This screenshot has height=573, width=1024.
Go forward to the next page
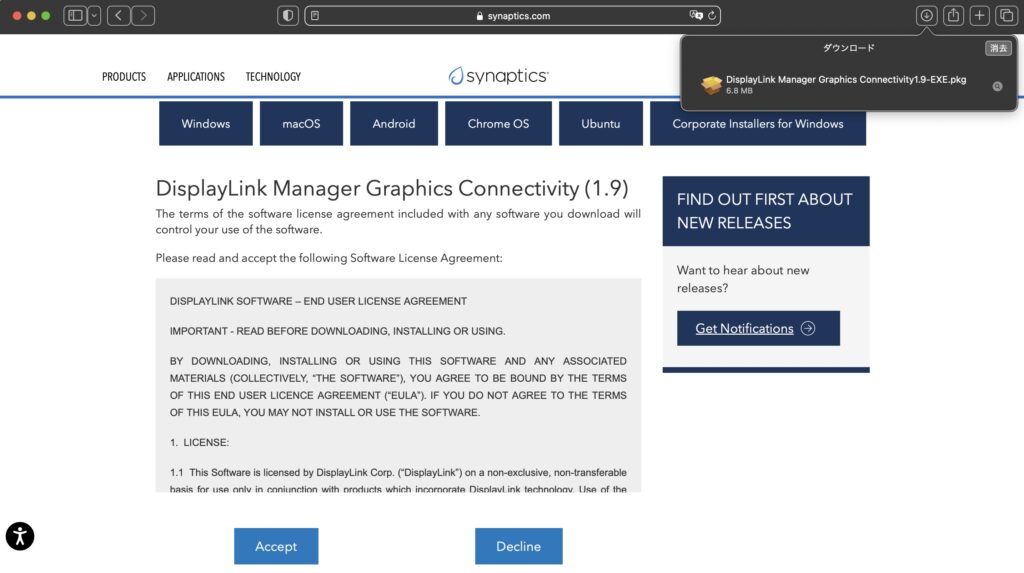pos(143,15)
